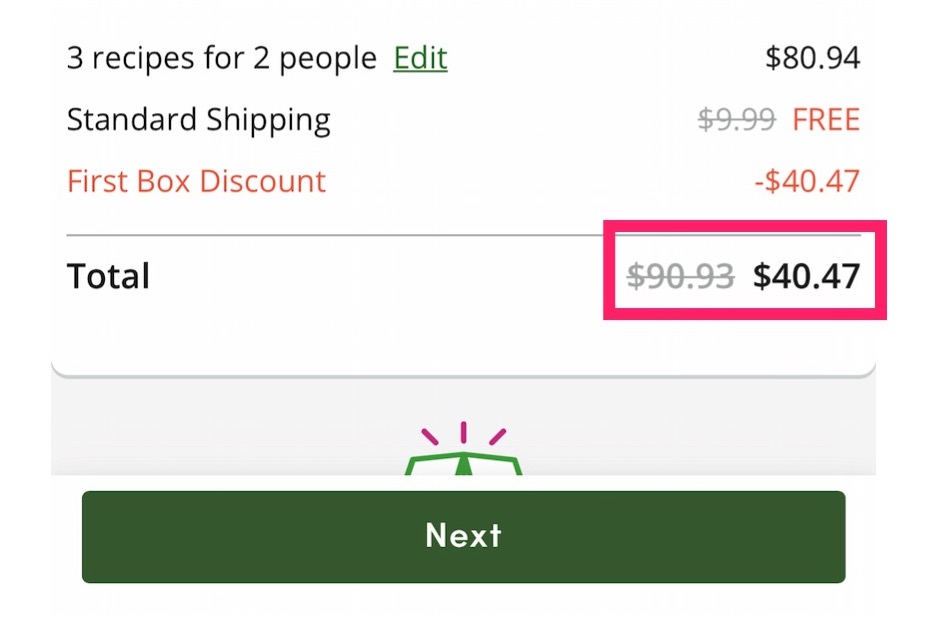
Task: Click the -$40.47 discount amount
Action: pyautogui.click(x=806, y=181)
